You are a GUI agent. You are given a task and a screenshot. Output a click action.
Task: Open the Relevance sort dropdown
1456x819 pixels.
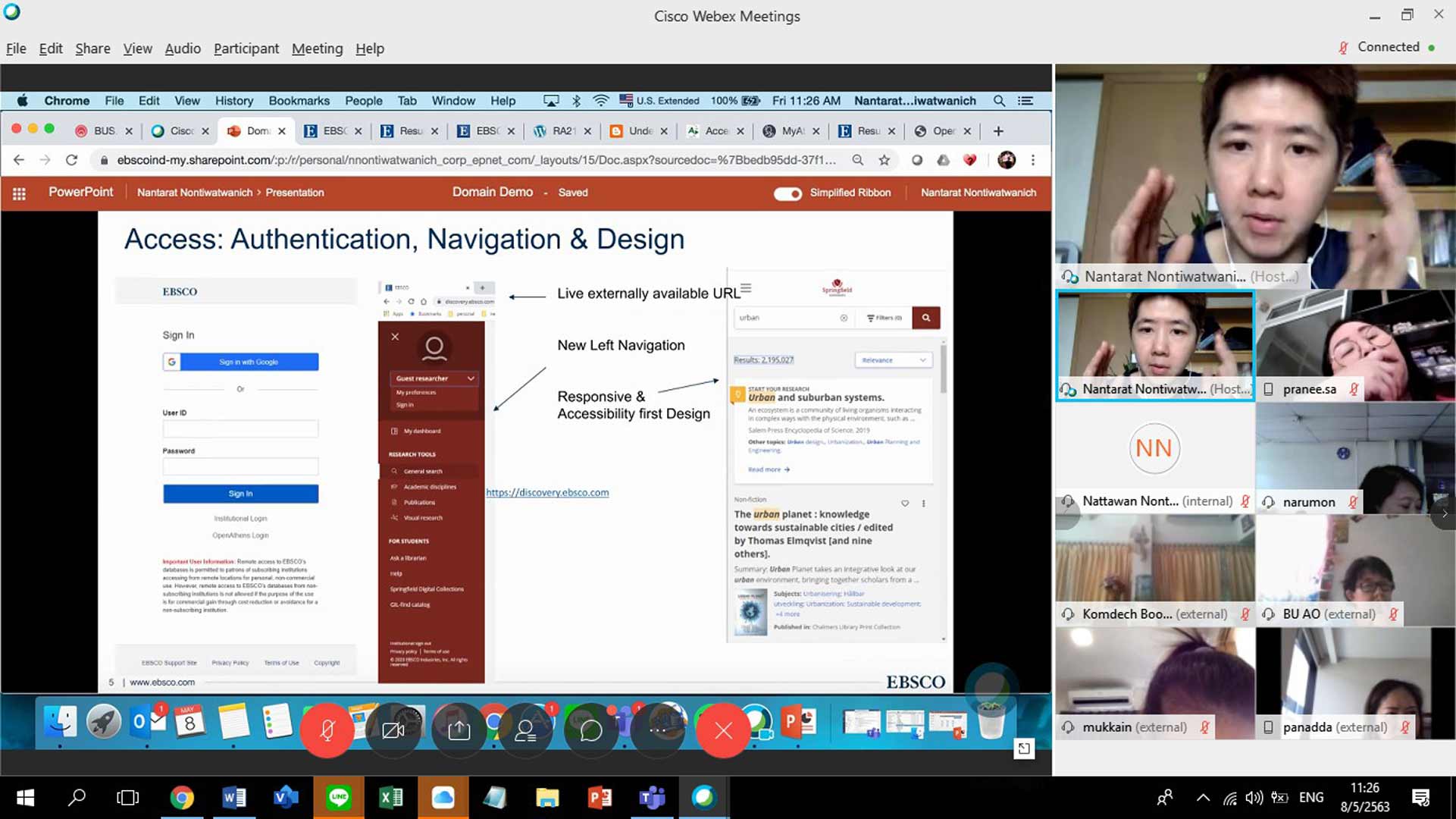tap(893, 360)
